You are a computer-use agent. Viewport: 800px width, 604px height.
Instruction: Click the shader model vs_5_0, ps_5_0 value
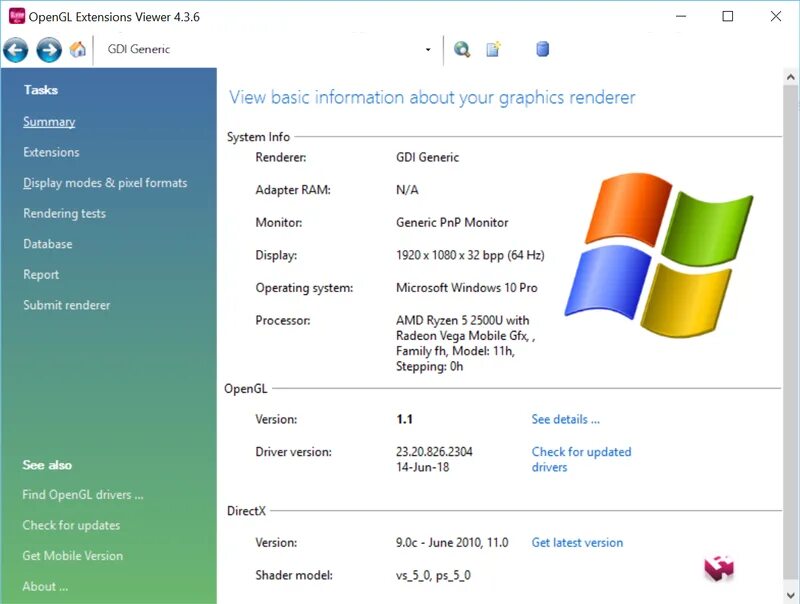pyautogui.click(x=433, y=575)
